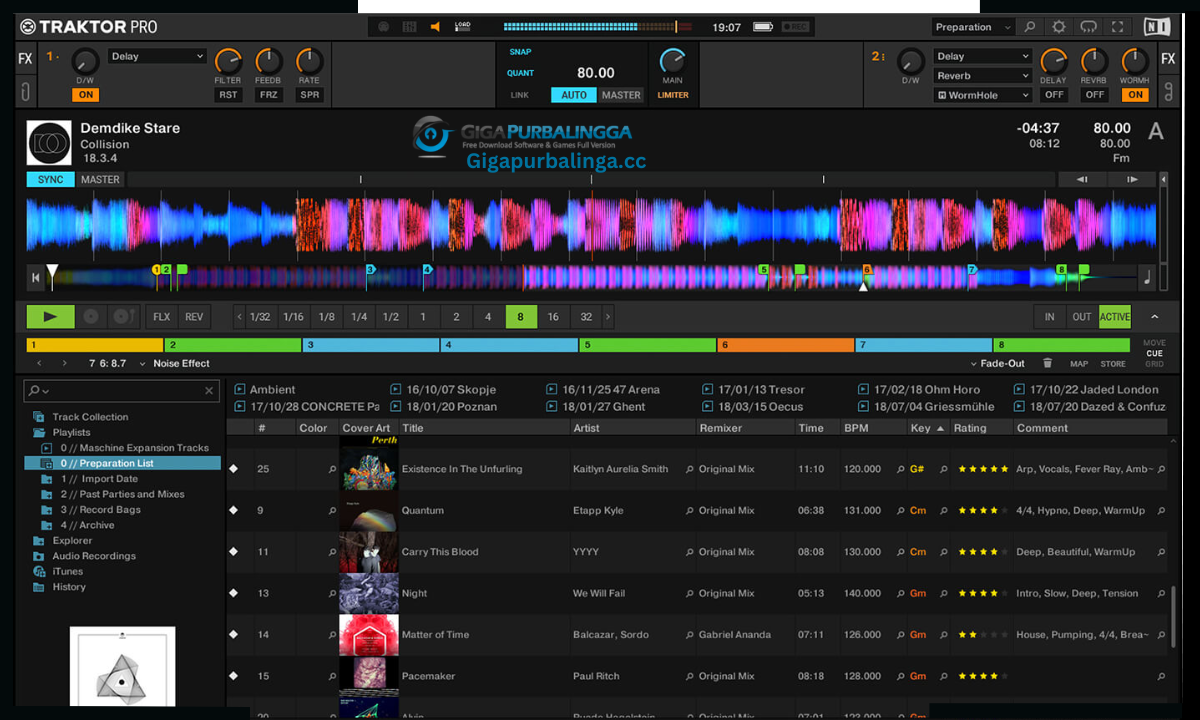The image size is (1200, 720).
Task: Toggle the SYNC button on deck A
Action: click(x=50, y=180)
